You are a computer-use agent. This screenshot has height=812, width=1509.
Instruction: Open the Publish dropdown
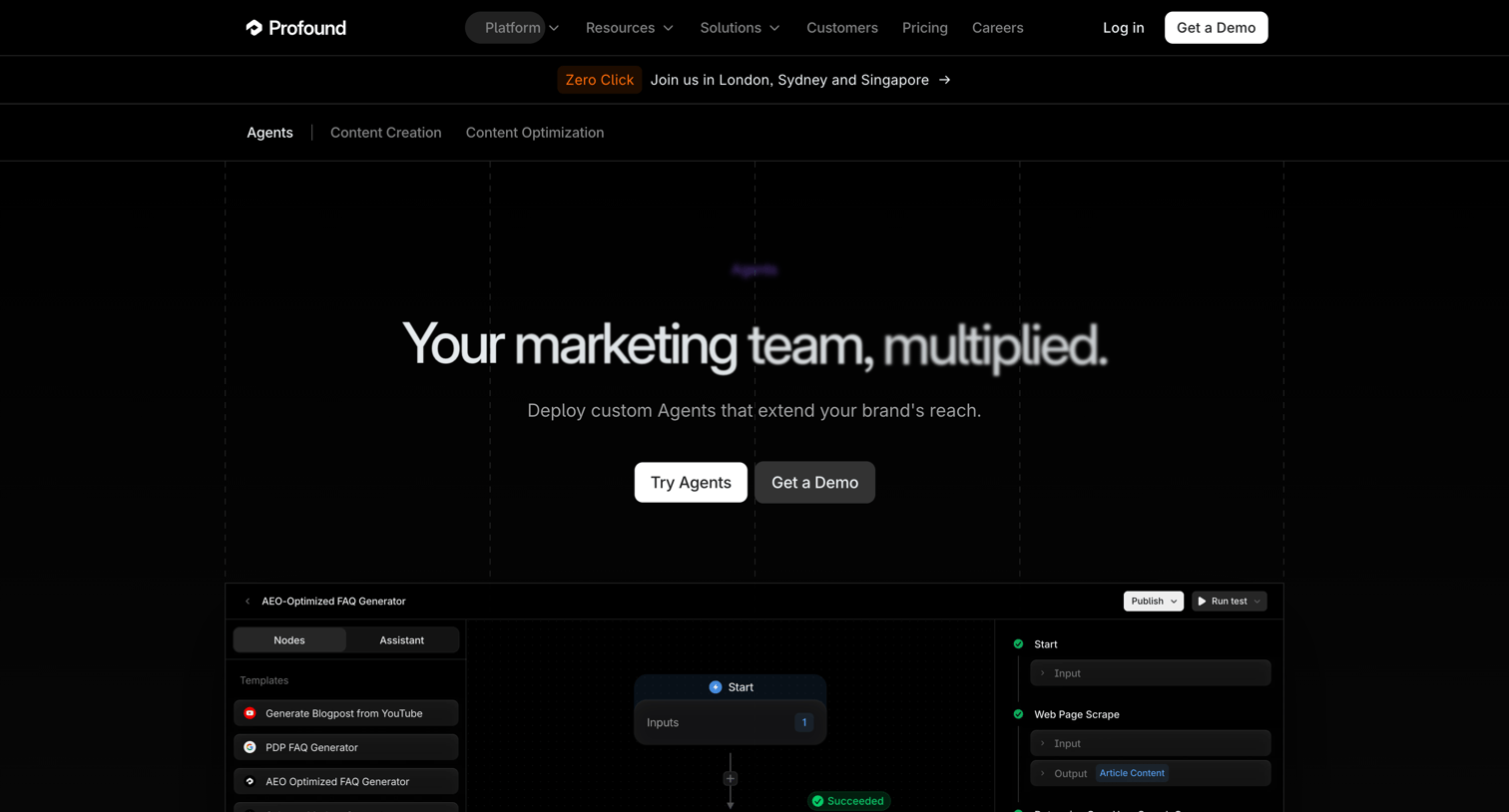click(x=1154, y=602)
